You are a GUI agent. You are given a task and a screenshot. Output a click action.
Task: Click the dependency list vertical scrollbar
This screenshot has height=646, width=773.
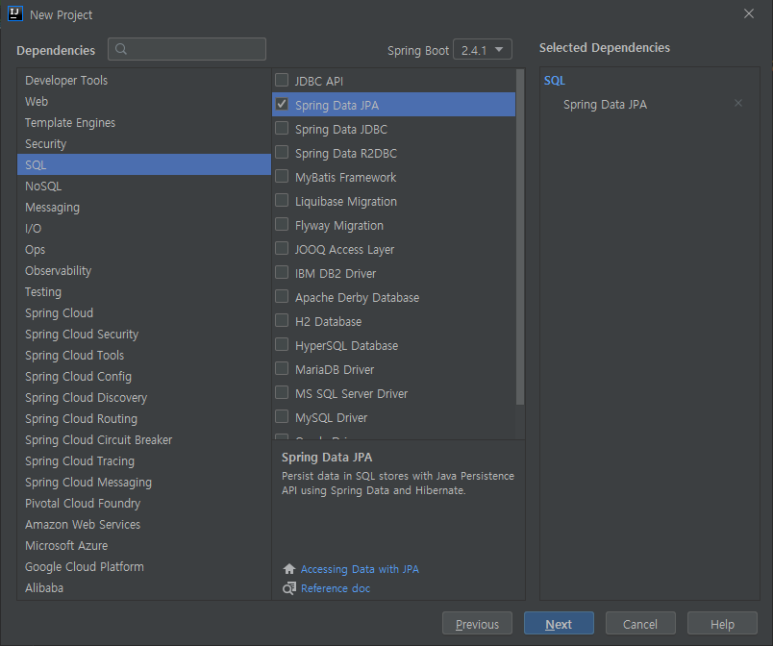(520, 237)
